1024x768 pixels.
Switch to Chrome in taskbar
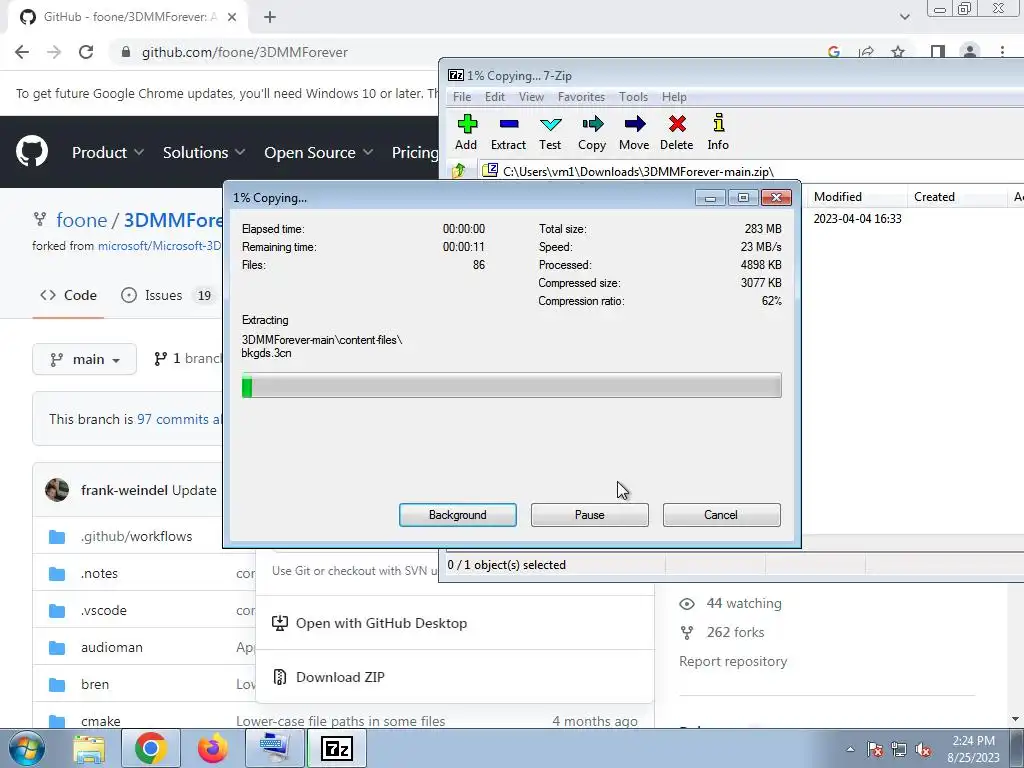tap(151, 748)
